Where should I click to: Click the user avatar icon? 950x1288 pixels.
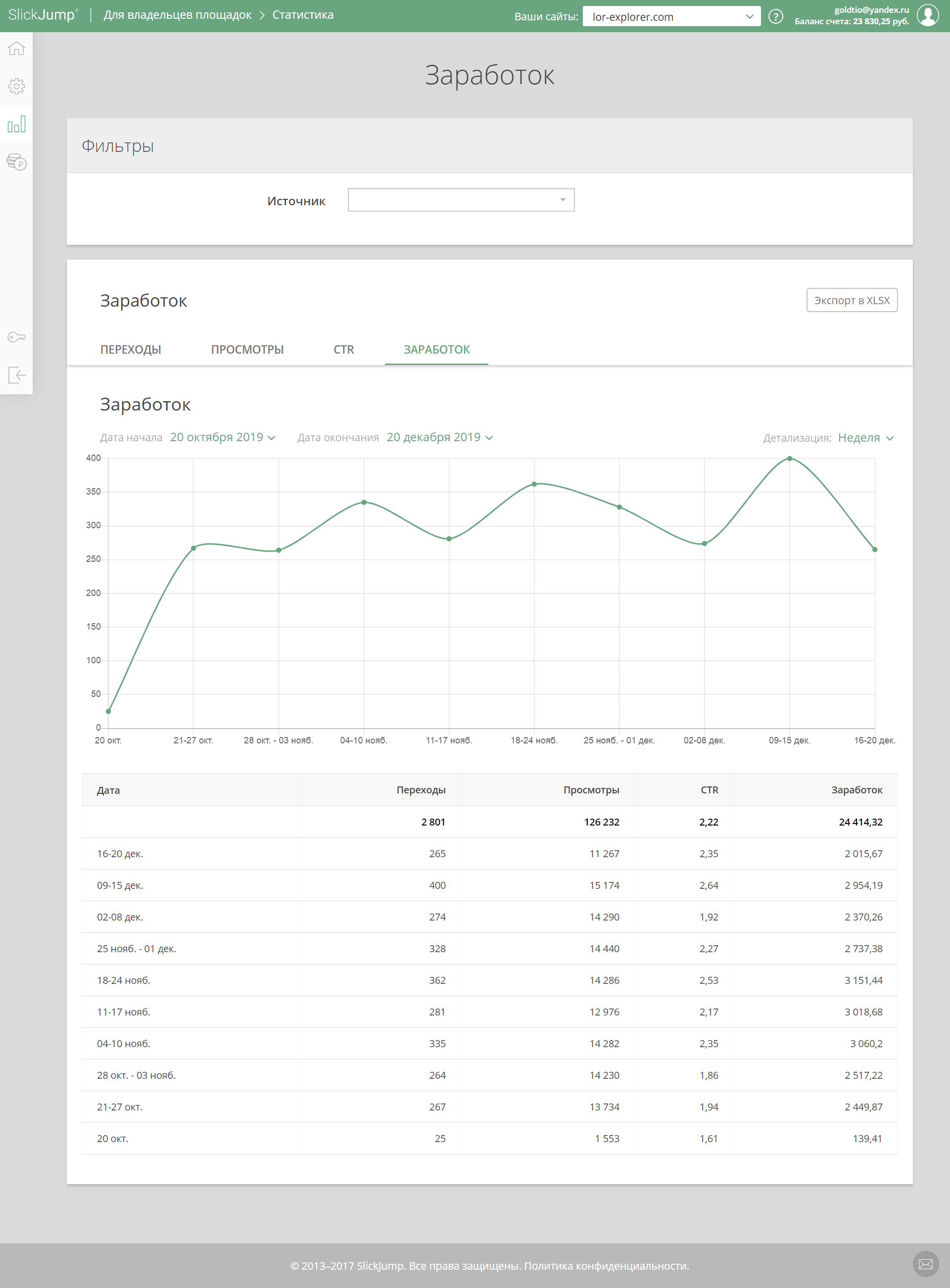927,15
